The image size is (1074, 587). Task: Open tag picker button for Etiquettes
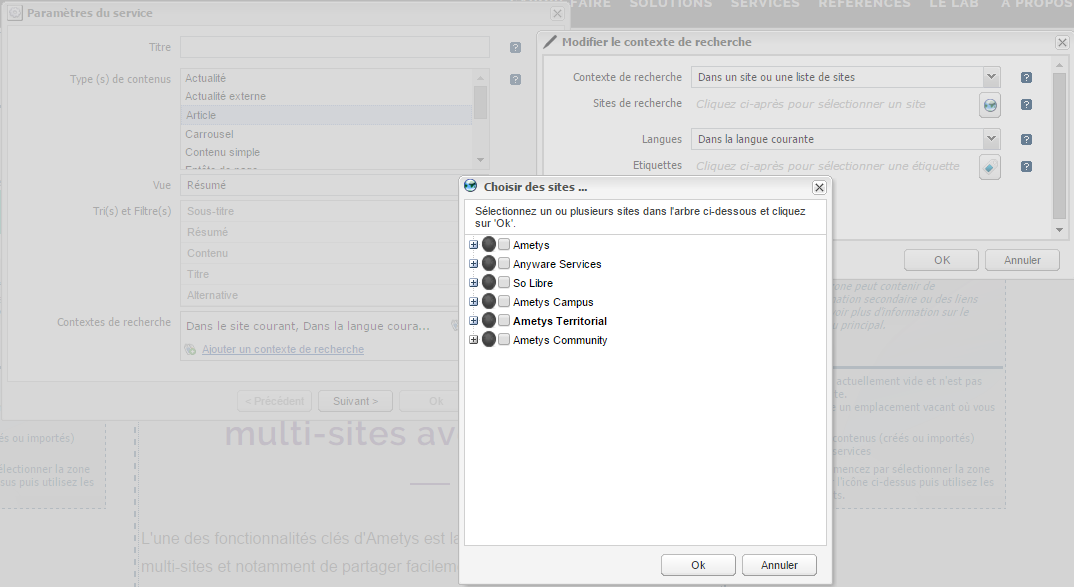pos(990,166)
